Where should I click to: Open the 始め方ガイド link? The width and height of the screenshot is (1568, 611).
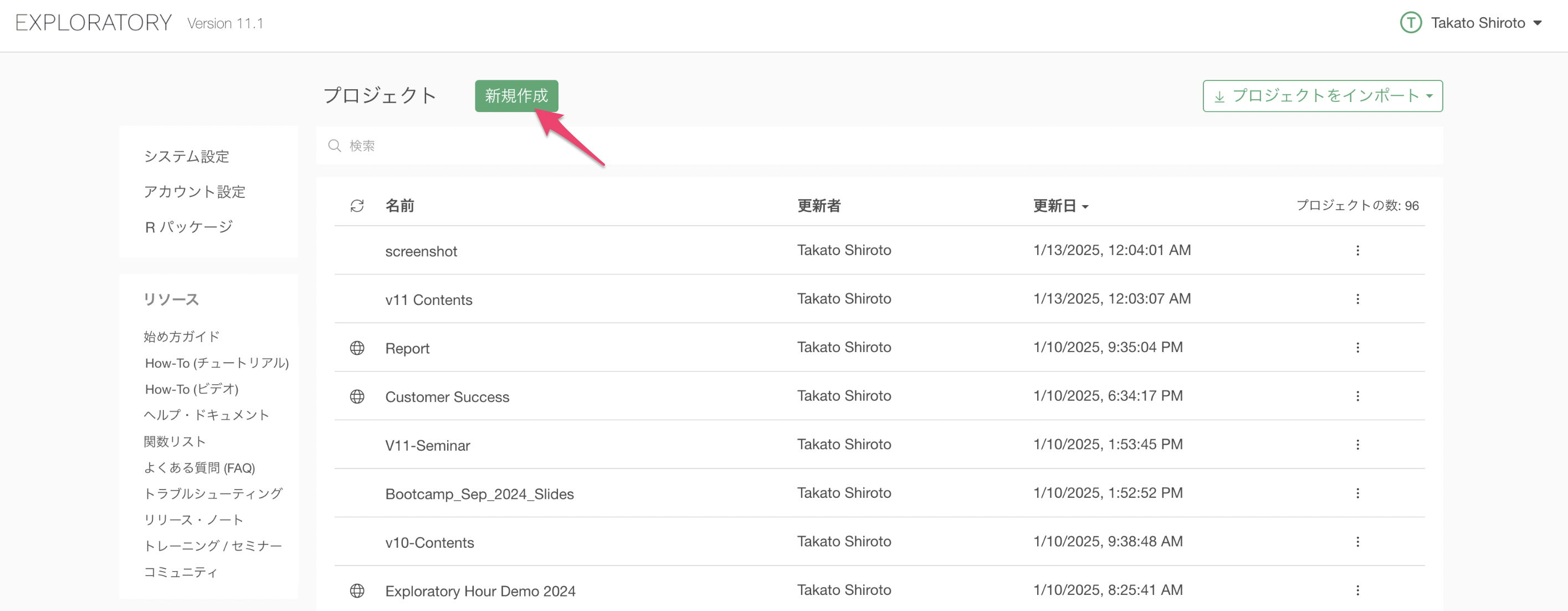click(x=181, y=337)
